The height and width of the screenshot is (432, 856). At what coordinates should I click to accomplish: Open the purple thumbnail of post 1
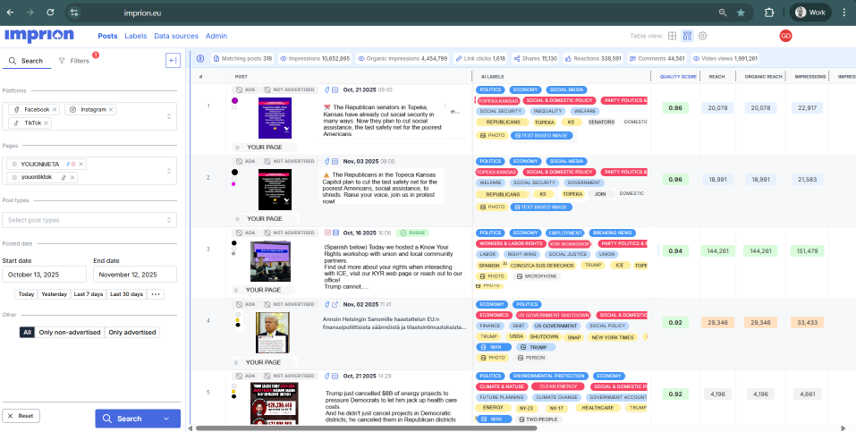(275, 118)
